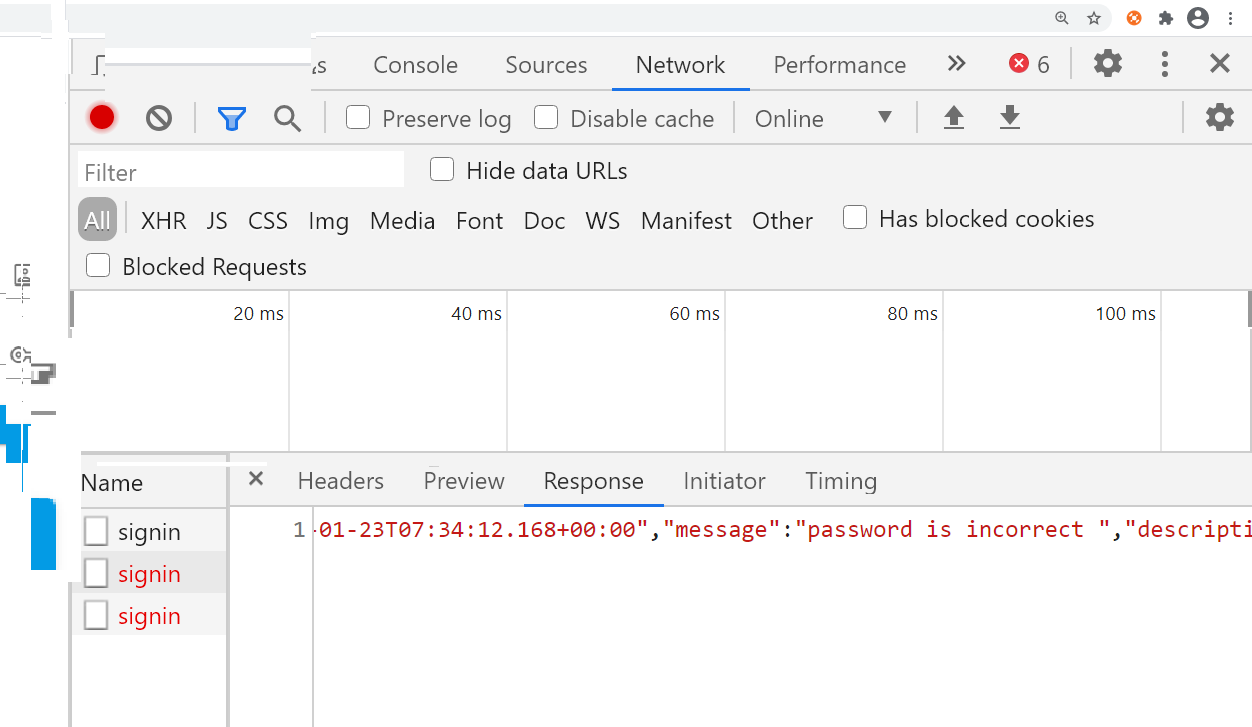Open network search with magnifier icon
This screenshot has width=1252, height=727.
[x=287, y=119]
